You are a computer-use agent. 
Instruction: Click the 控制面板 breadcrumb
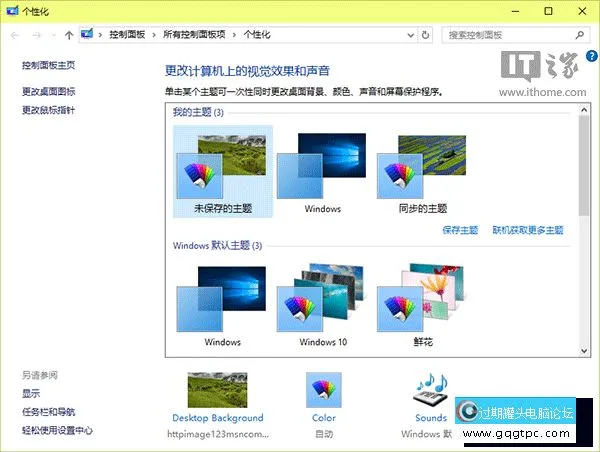click(127, 35)
